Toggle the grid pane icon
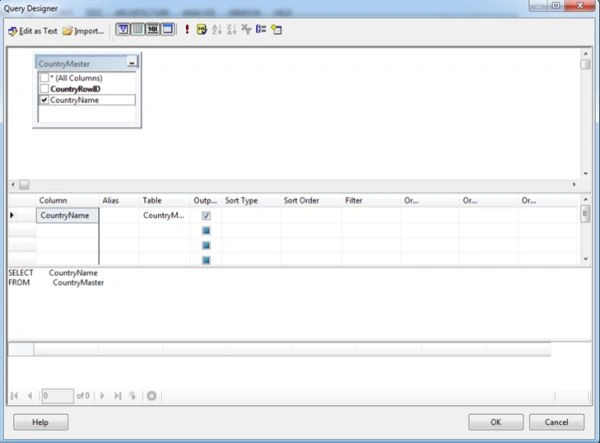The width and height of the screenshot is (600, 443). [x=138, y=29]
